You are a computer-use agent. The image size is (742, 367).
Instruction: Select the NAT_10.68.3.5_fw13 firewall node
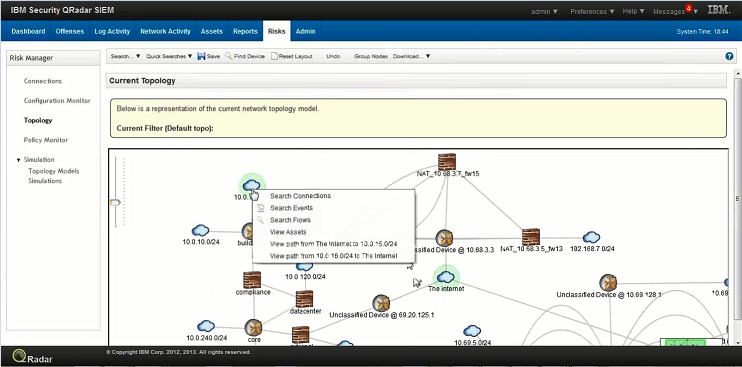coord(530,236)
